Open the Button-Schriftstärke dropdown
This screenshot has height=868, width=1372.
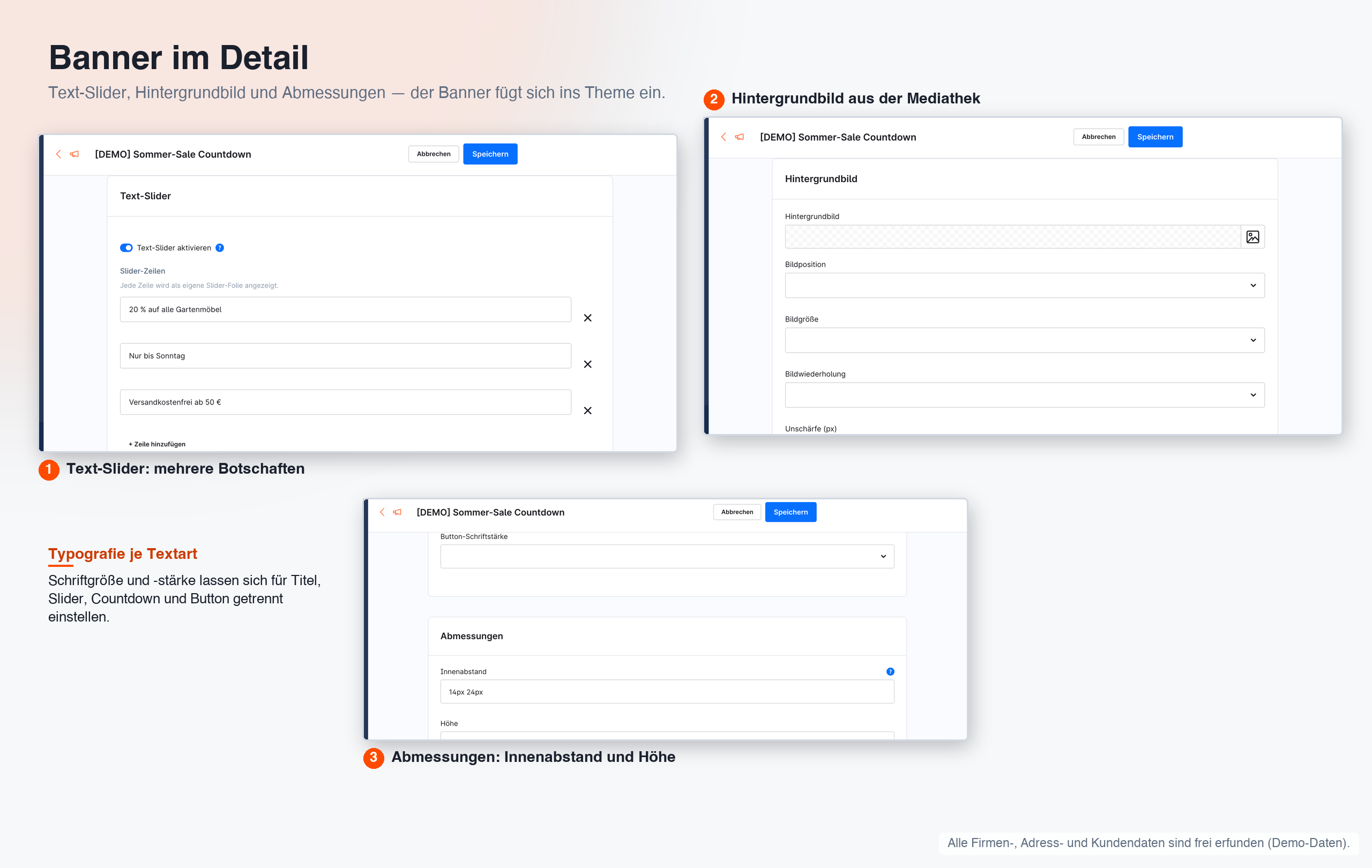[x=667, y=557]
